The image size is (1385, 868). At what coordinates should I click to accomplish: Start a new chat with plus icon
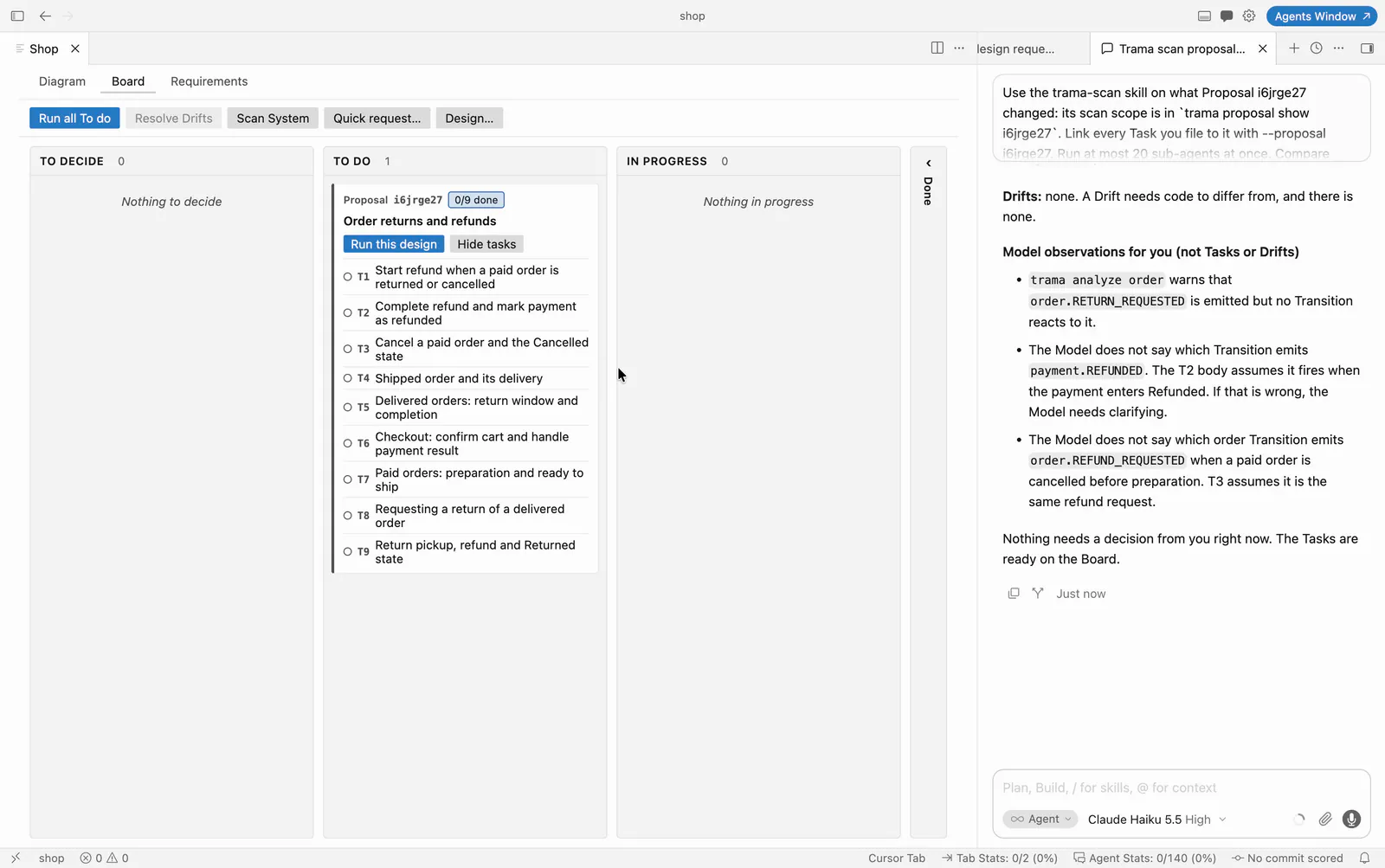point(1294,48)
